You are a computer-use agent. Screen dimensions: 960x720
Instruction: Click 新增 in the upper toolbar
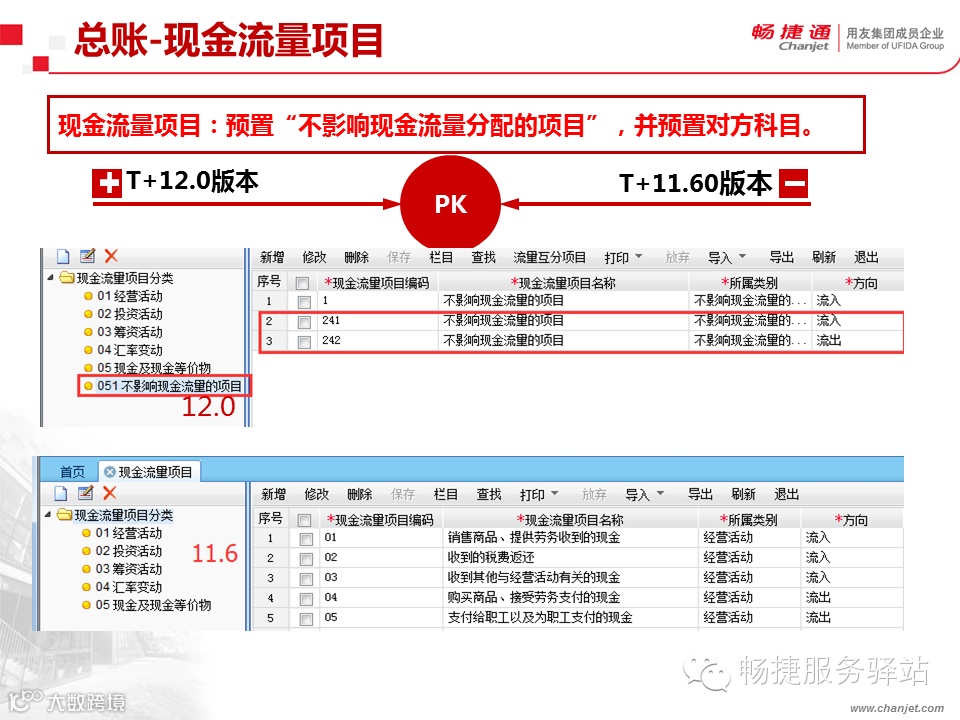272,257
